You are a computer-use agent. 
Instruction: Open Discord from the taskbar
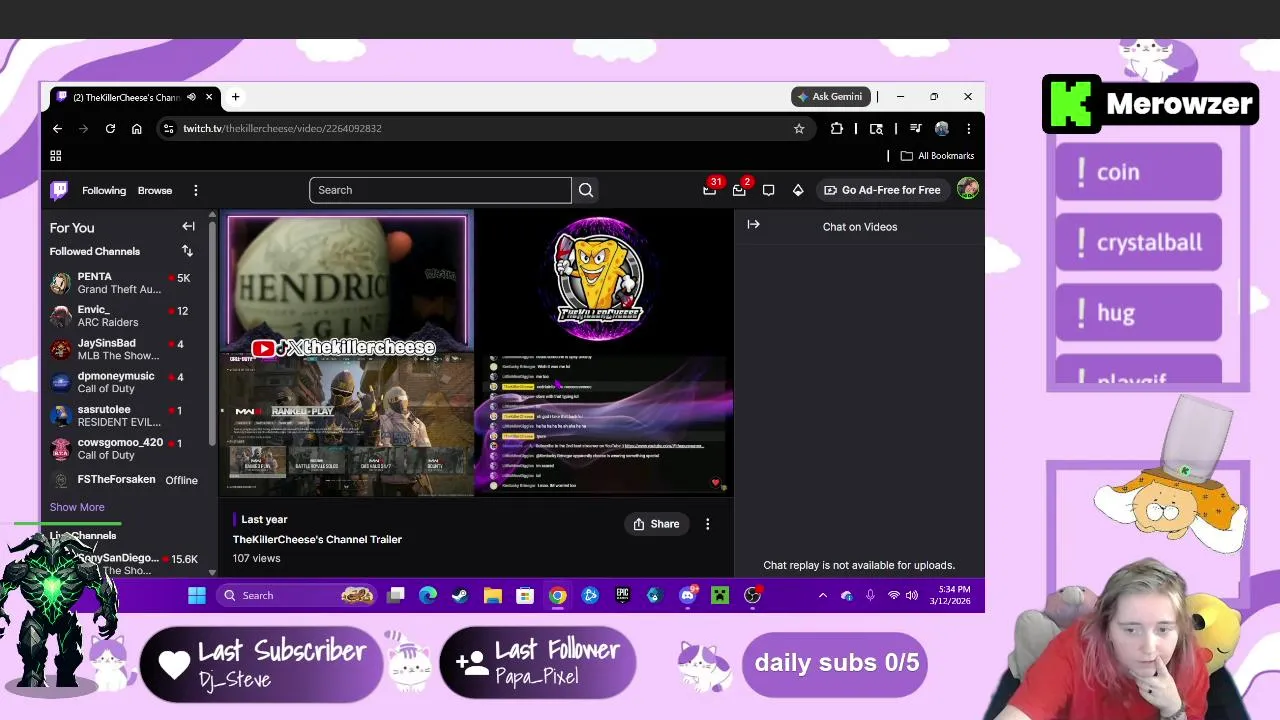(687, 595)
